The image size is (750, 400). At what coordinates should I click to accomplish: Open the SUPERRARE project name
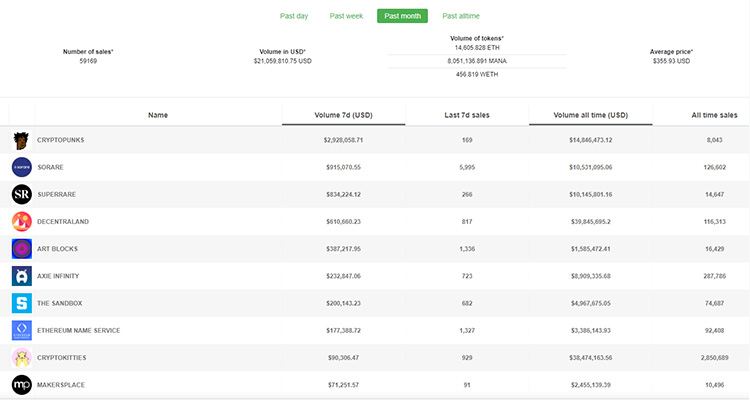(57, 194)
